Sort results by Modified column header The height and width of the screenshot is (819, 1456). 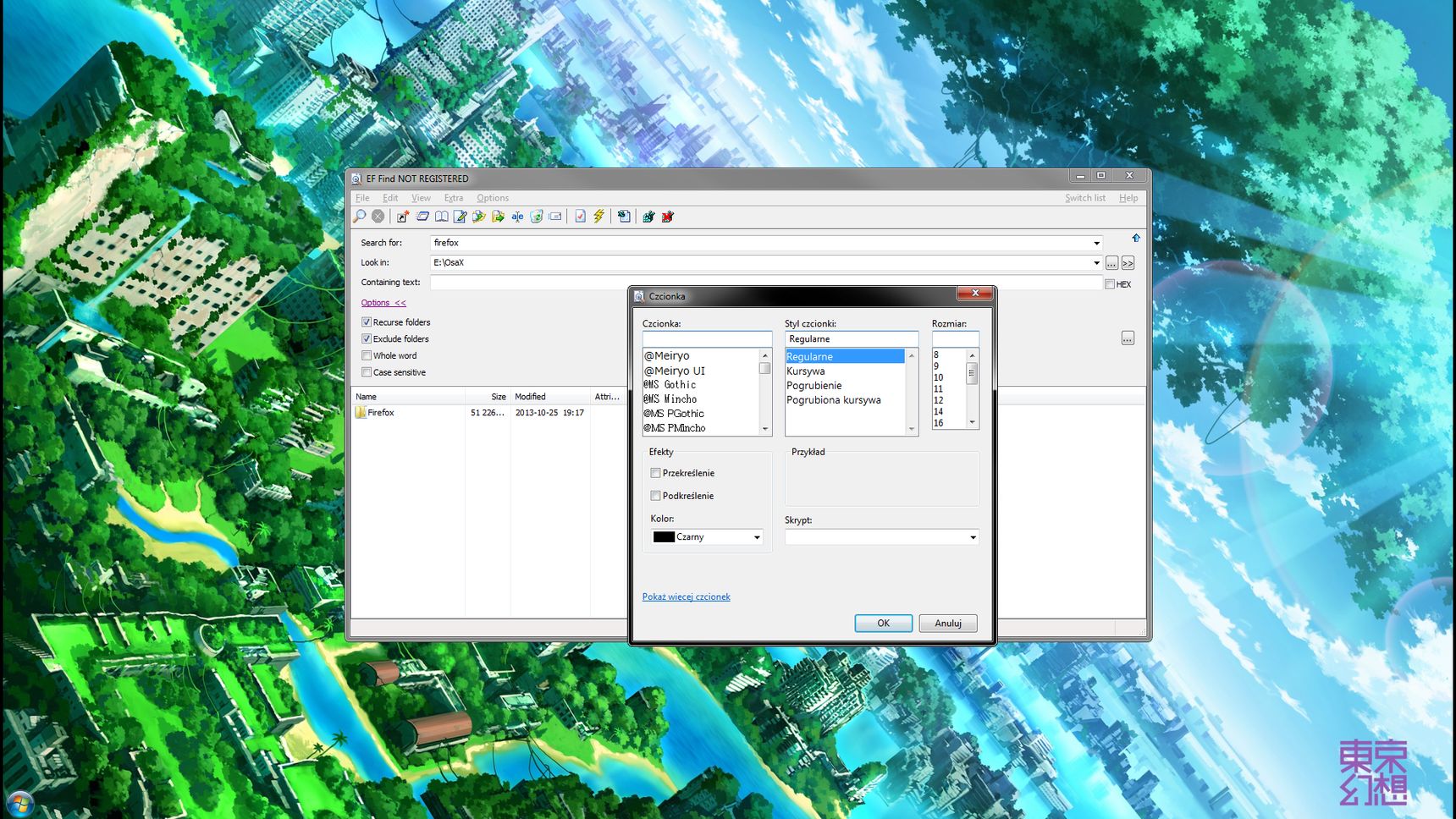[x=550, y=397]
